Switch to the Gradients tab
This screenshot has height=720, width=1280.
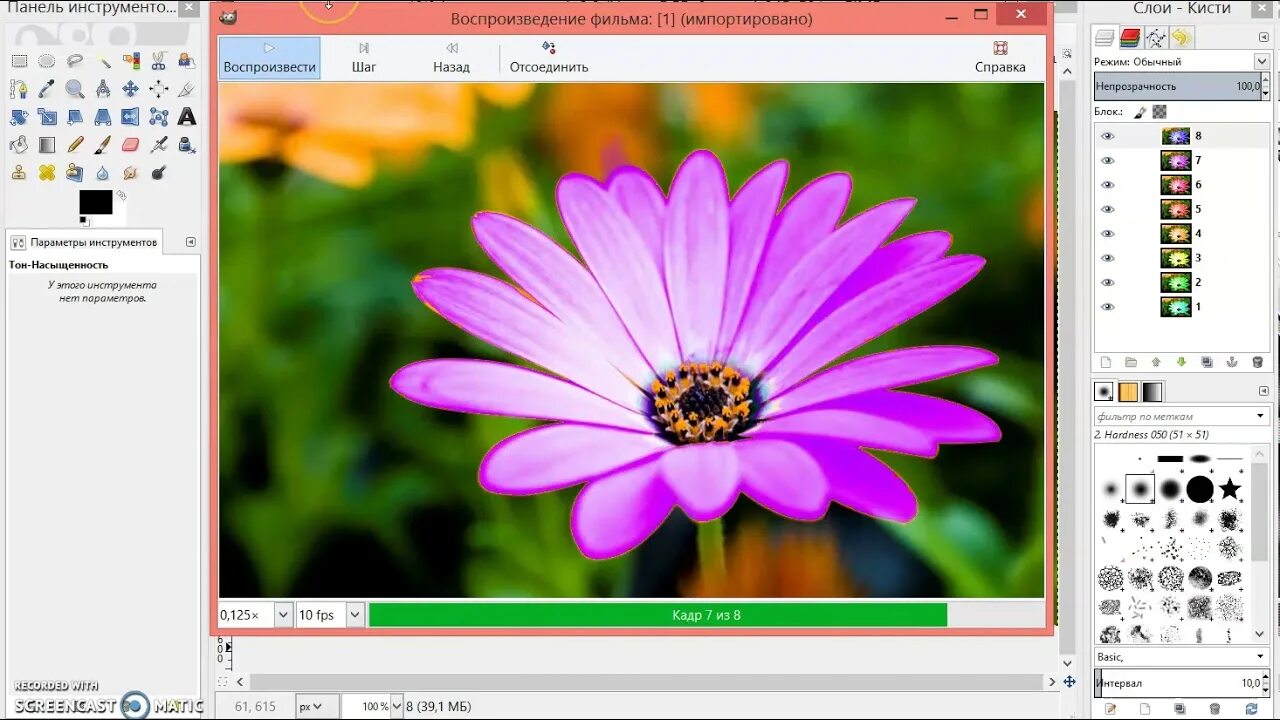[1153, 392]
